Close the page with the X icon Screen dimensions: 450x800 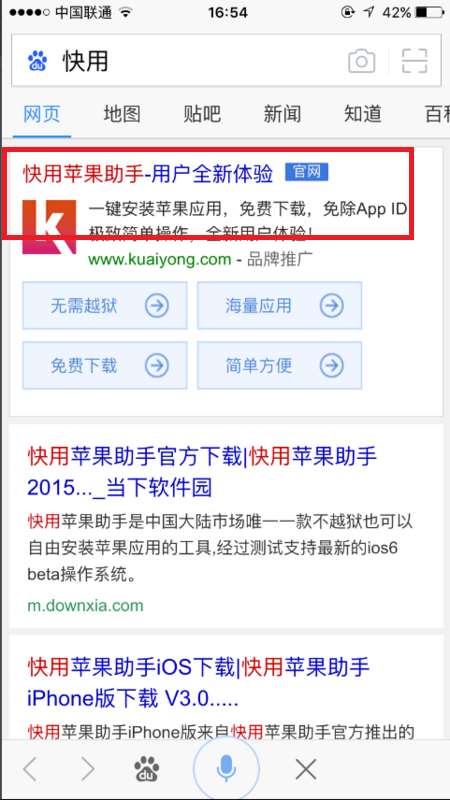click(306, 769)
